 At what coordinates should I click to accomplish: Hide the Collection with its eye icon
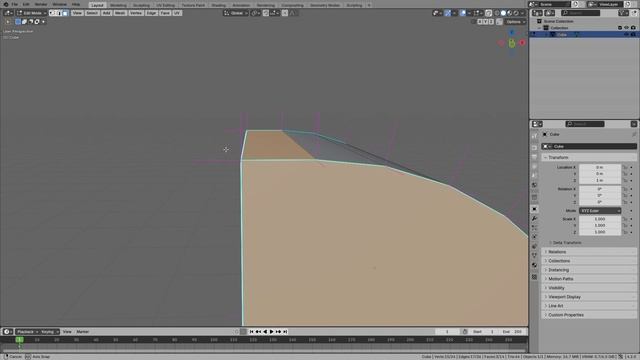(x=626, y=28)
